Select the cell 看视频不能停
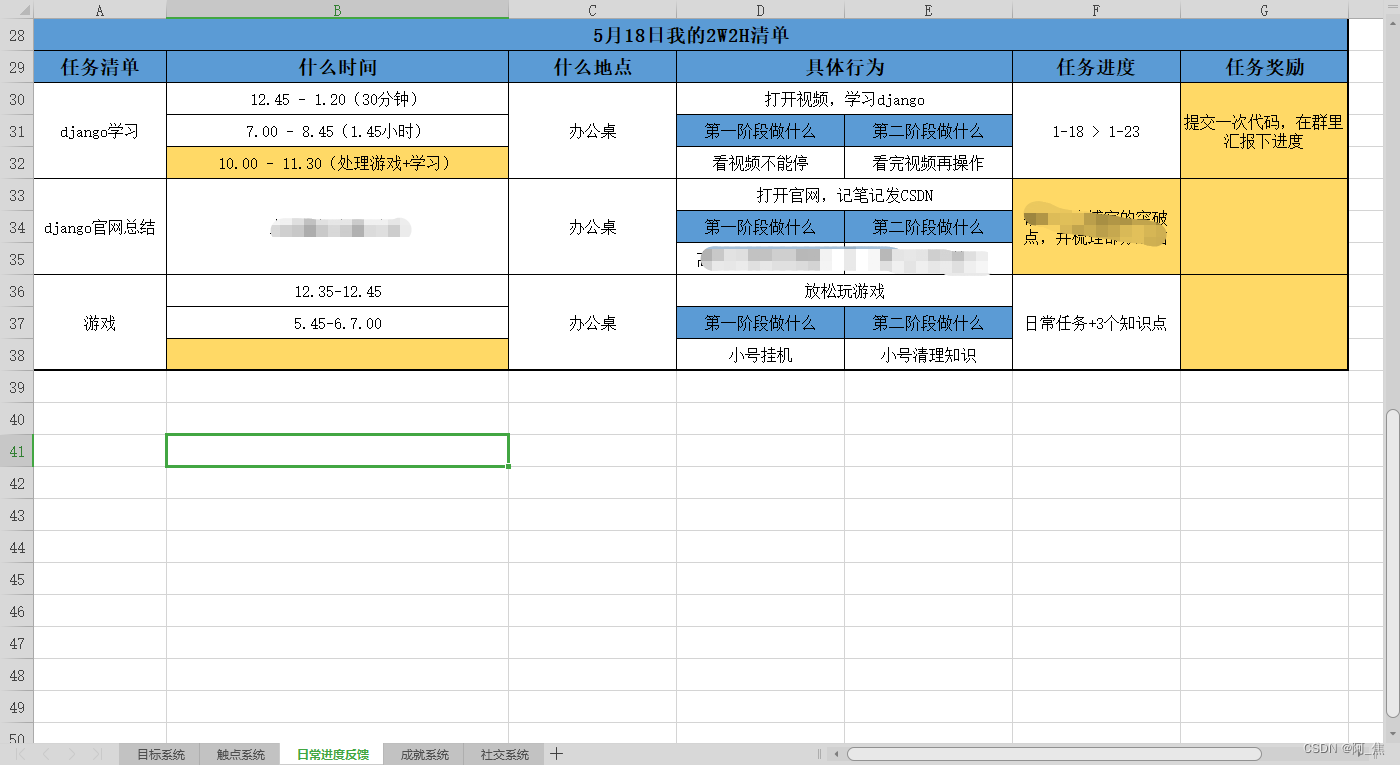 point(760,163)
